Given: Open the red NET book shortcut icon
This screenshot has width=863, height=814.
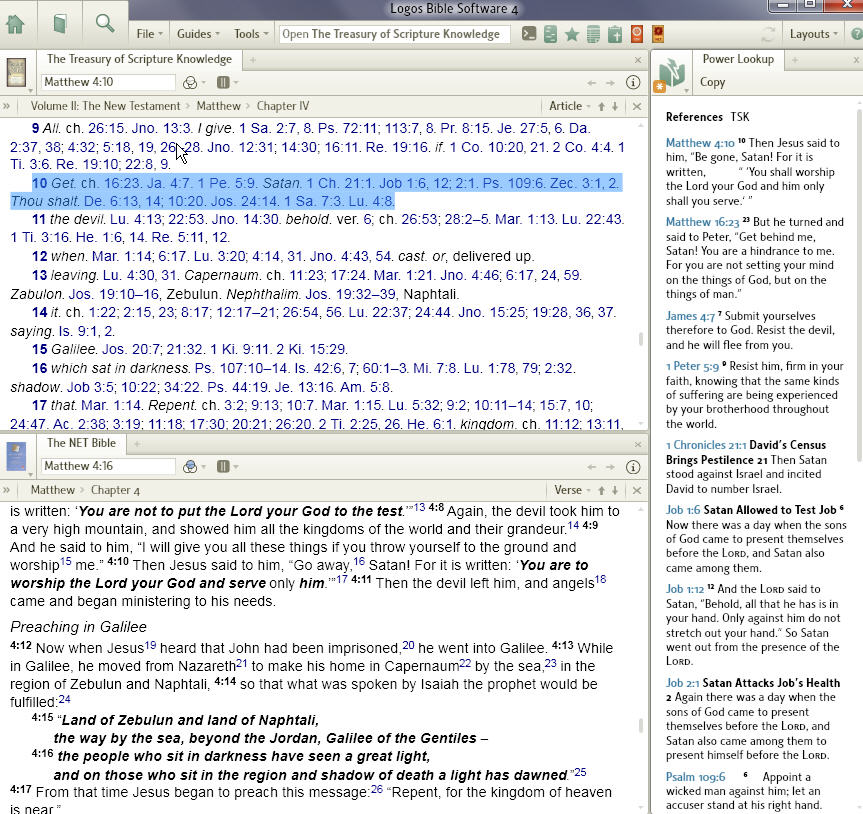Looking at the screenshot, I should pyautogui.click(x=658, y=34).
